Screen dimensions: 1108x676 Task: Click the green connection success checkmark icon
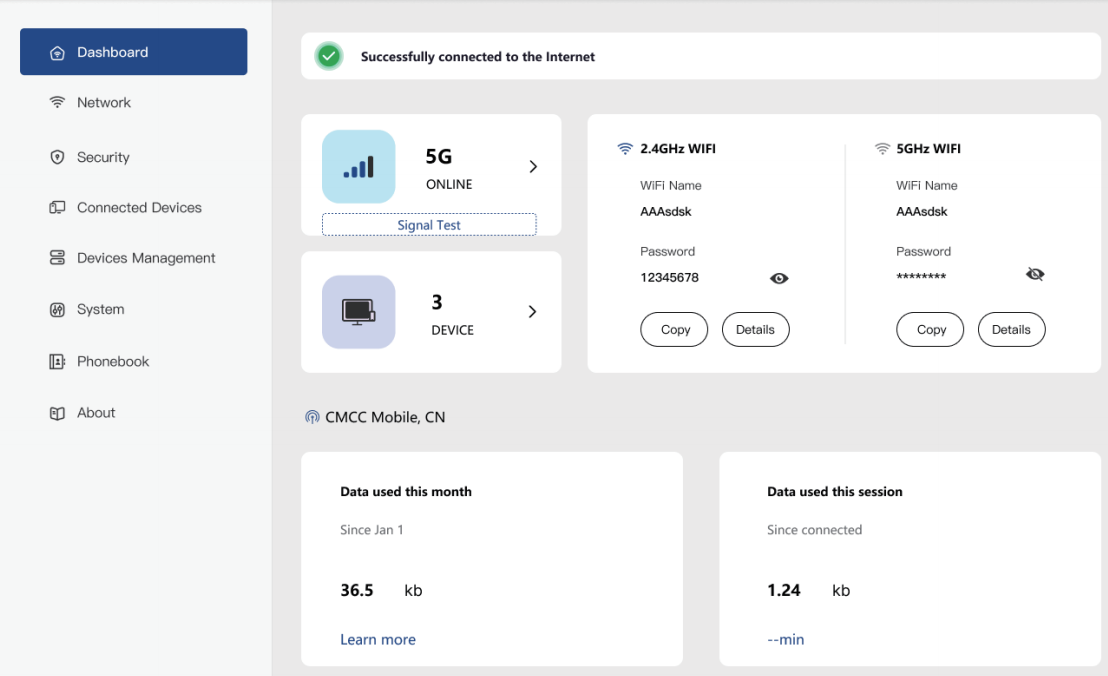[329, 56]
